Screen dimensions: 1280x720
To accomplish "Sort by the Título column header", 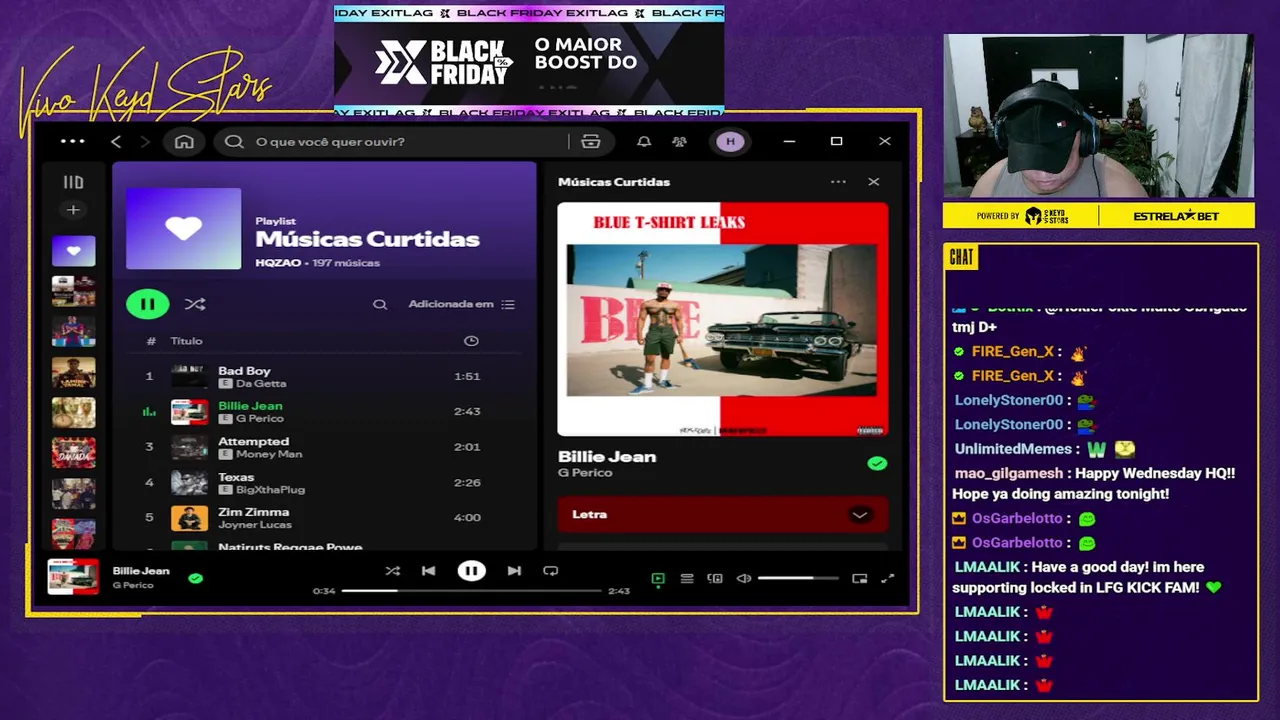I will point(186,341).
